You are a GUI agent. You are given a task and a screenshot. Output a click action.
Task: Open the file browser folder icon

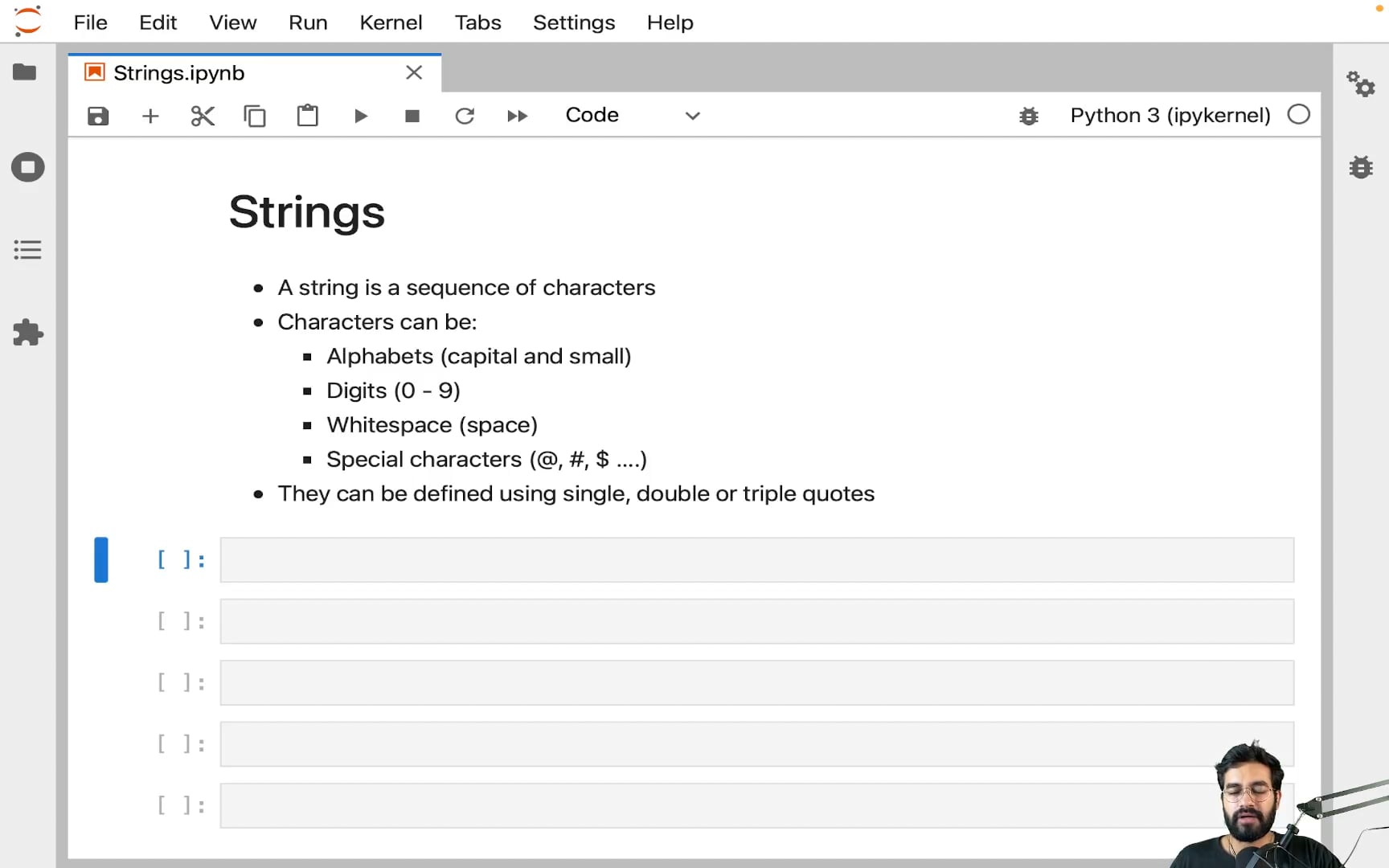[x=25, y=72]
